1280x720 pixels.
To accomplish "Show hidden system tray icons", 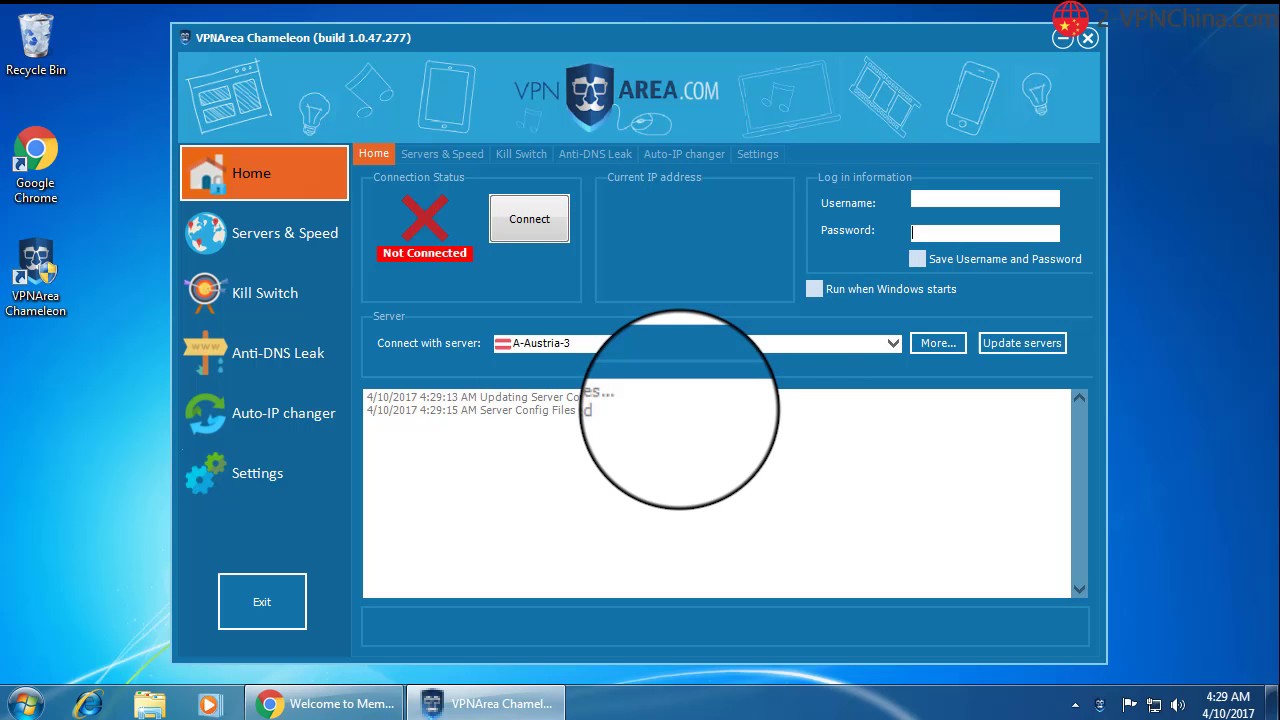I will (1075, 705).
